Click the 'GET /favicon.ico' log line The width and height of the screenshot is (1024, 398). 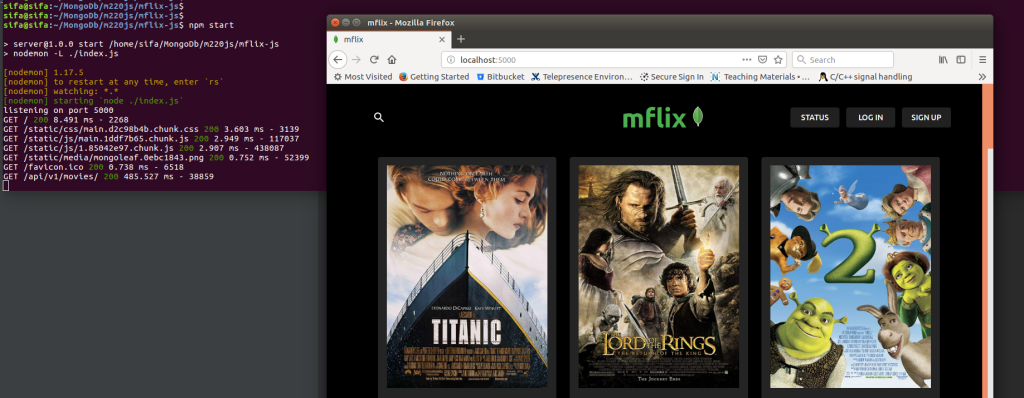93,167
